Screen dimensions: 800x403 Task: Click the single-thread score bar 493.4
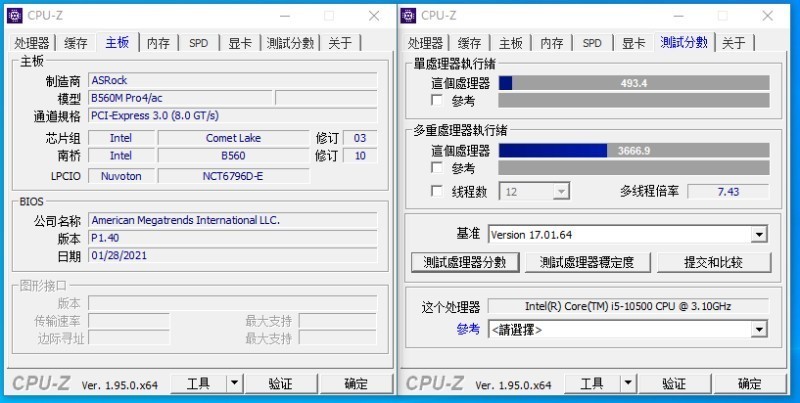[x=634, y=83]
